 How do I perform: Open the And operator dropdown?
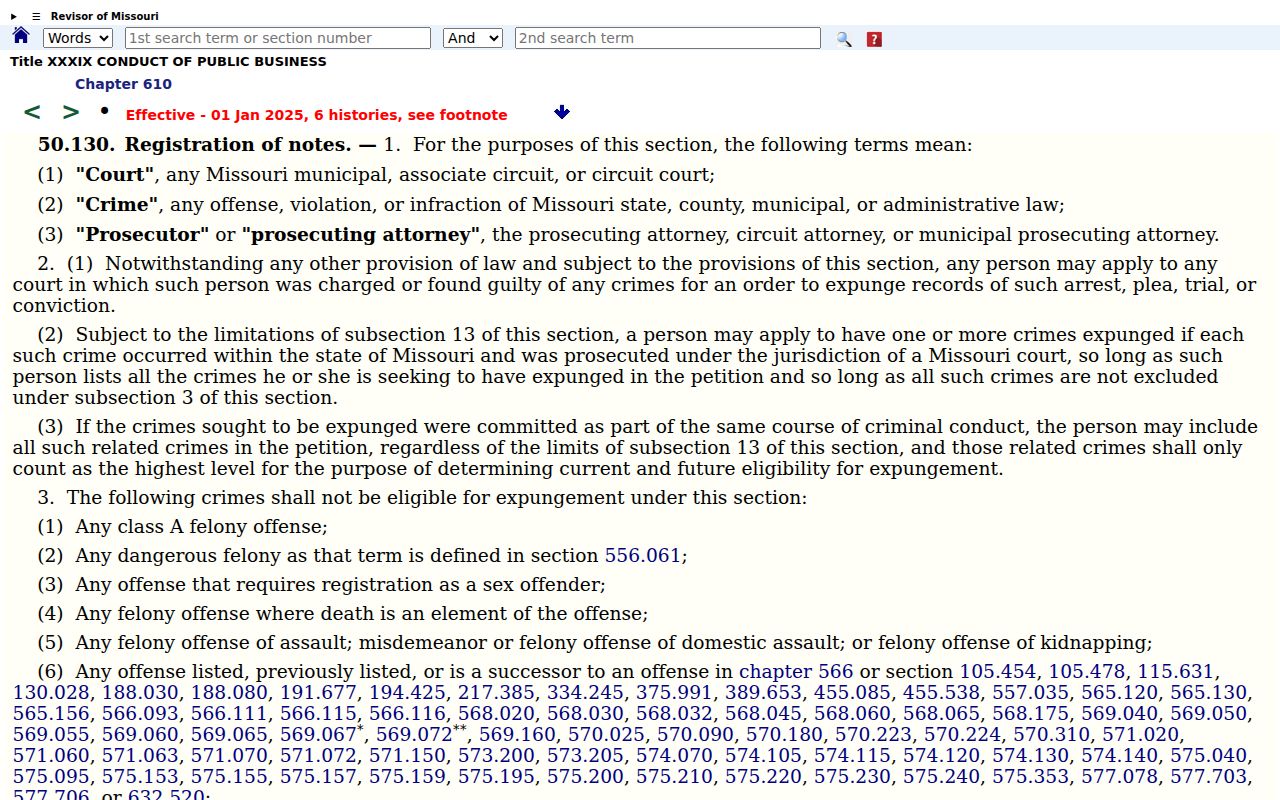(473, 38)
